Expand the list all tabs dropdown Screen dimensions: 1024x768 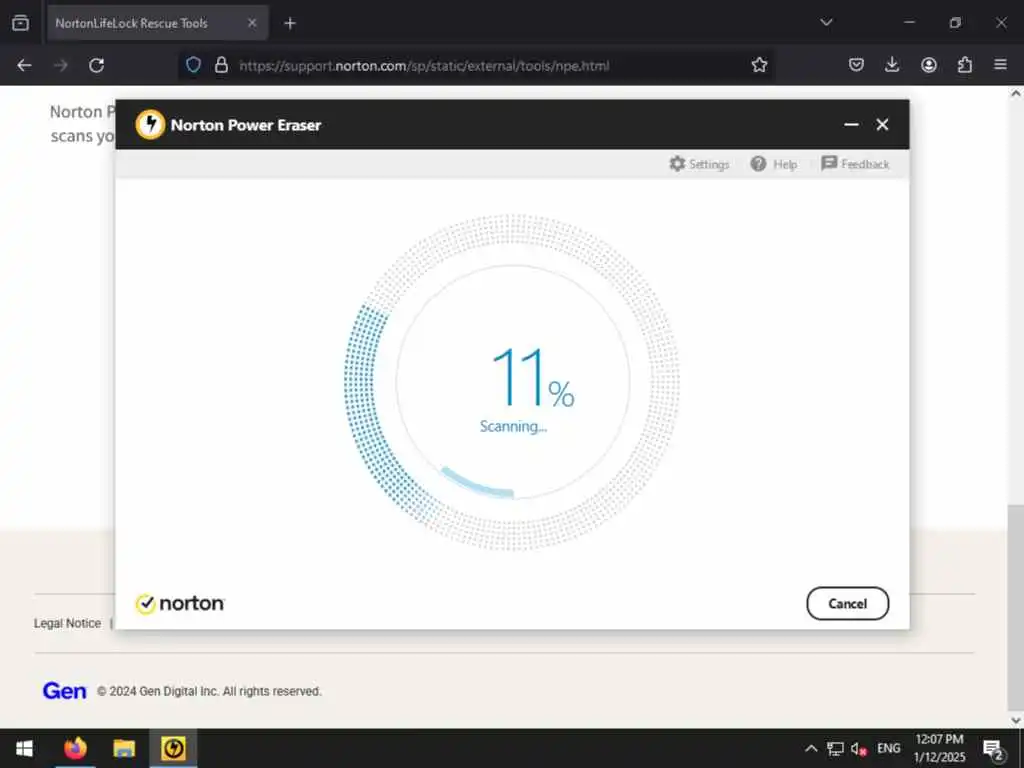(826, 23)
